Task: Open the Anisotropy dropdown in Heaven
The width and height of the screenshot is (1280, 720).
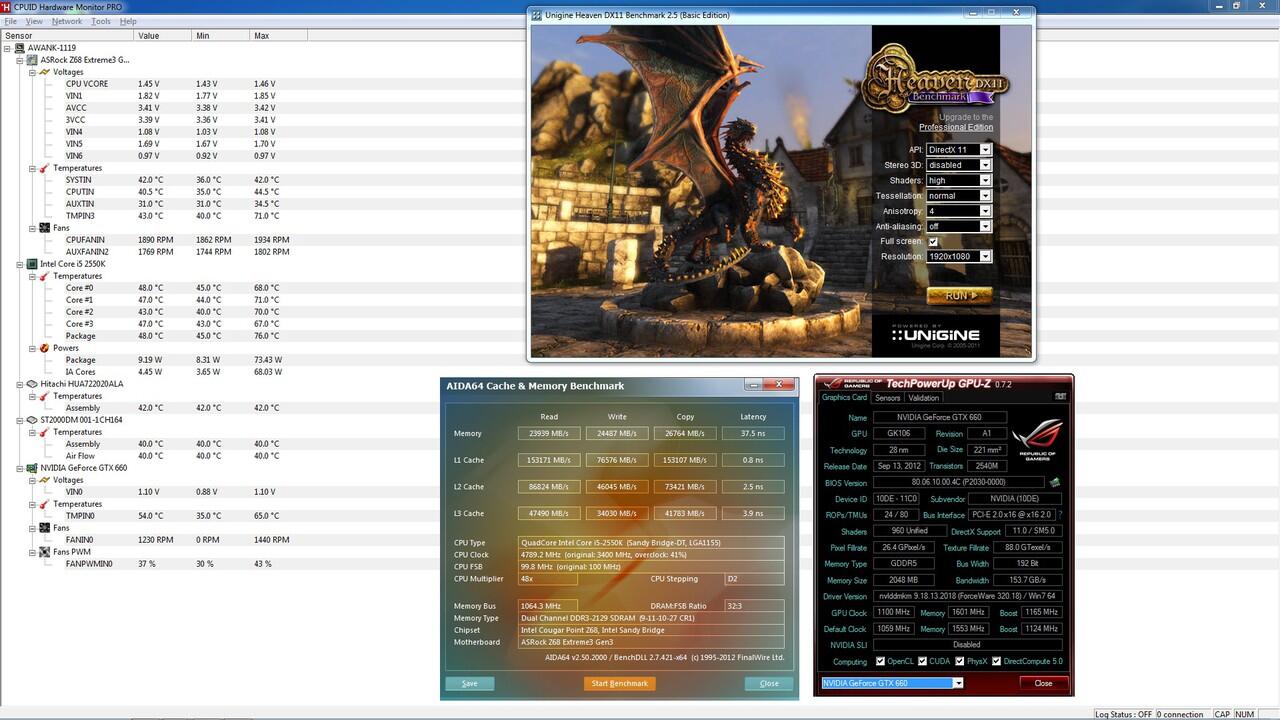Action: [x=959, y=211]
